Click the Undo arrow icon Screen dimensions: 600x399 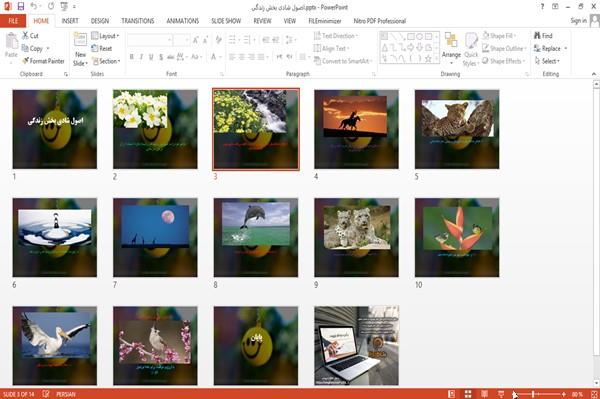[x=34, y=6]
